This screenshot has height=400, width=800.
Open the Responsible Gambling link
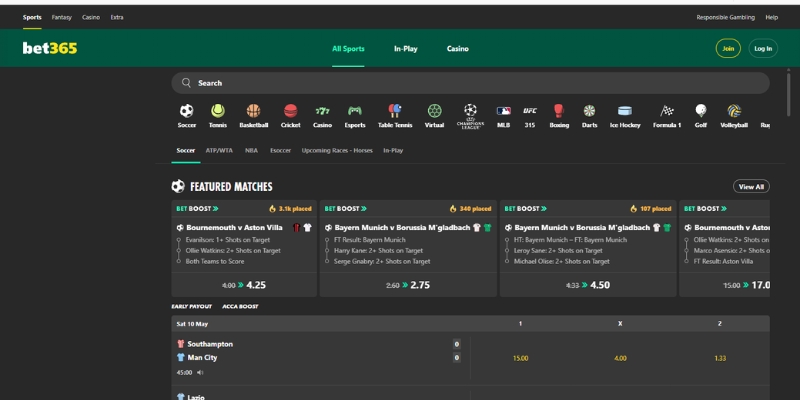726,17
